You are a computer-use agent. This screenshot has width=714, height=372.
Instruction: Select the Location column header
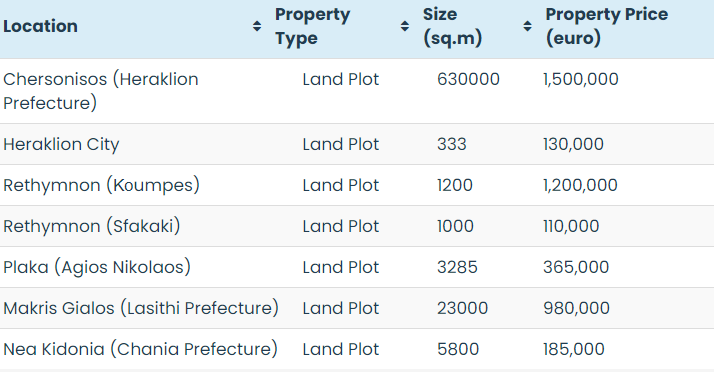click(41, 26)
